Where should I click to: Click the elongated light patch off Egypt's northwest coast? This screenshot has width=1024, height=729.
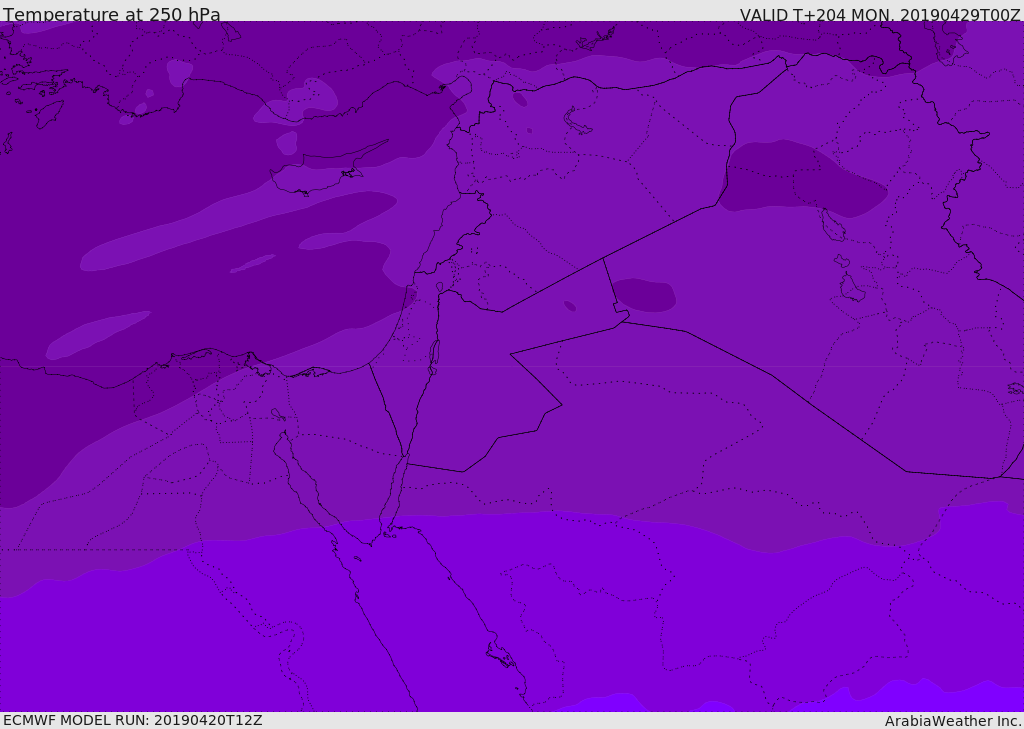tap(98, 335)
